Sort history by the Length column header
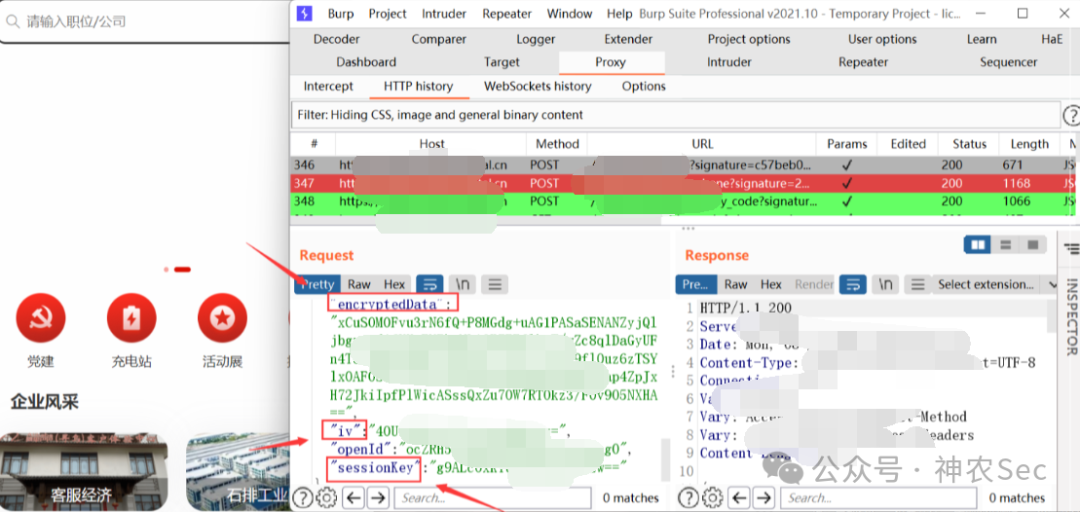Image resolution: width=1080 pixels, height=512 pixels. (1030, 144)
